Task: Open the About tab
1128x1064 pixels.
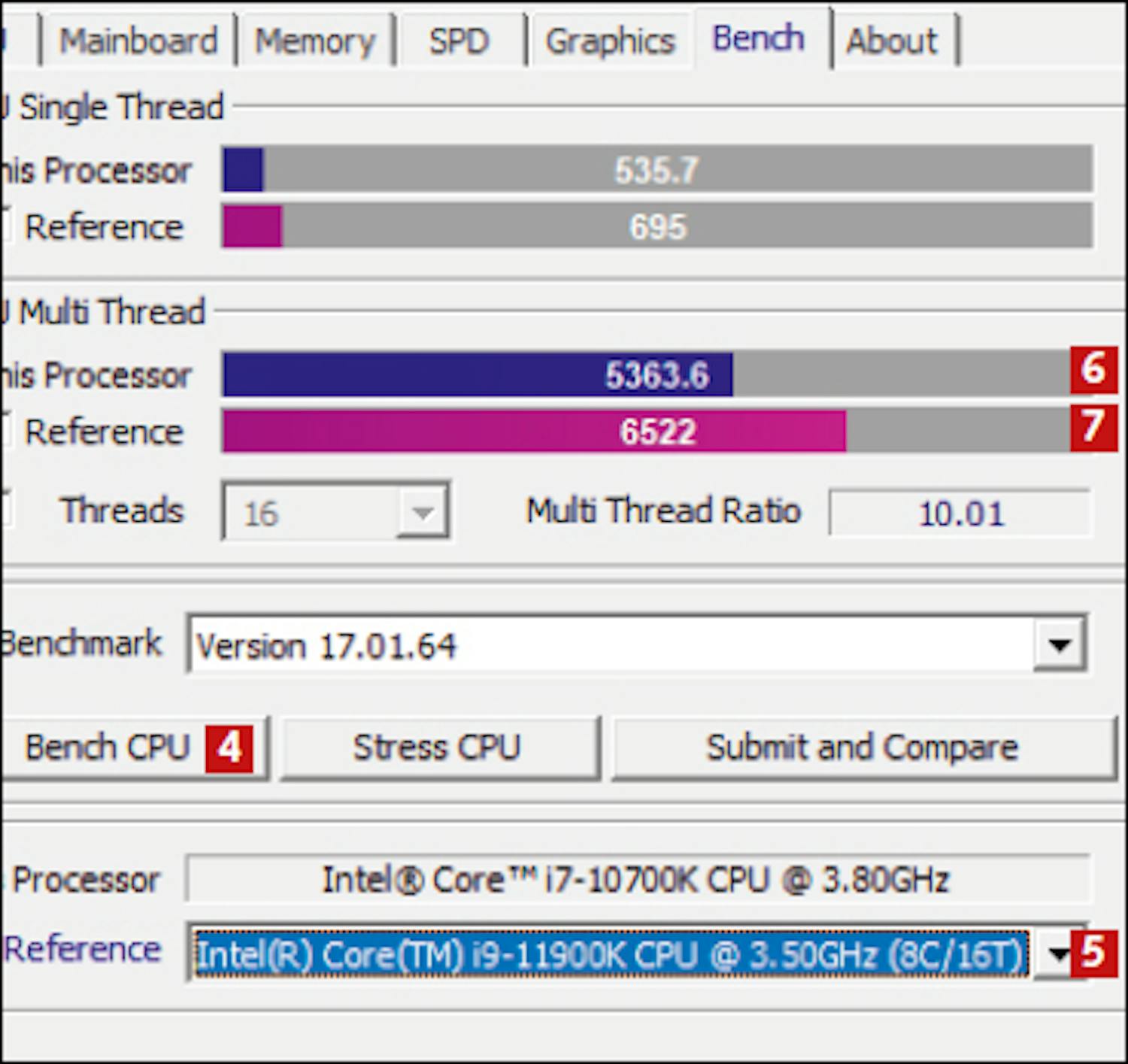Action: click(893, 41)
